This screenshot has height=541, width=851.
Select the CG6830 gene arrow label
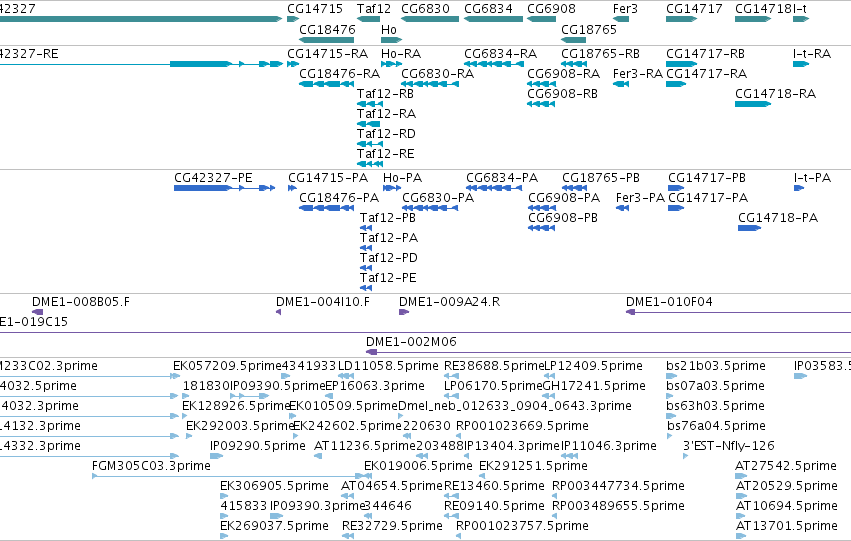coord(425,9)
